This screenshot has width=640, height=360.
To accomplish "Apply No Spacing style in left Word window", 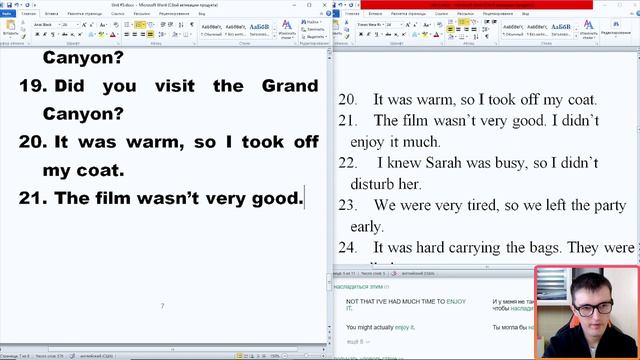I will (236, 30).
